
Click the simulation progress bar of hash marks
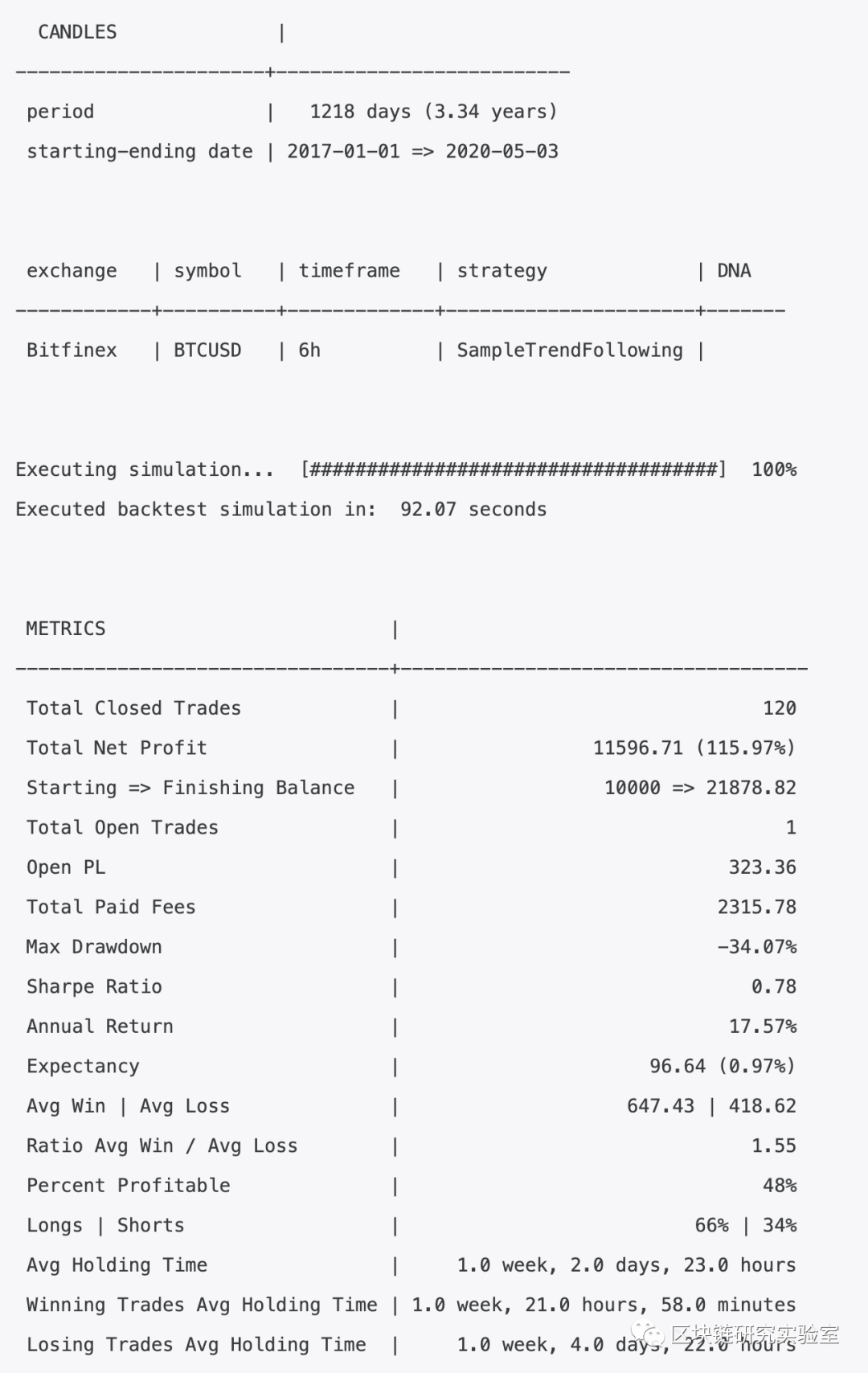pos(514,469)
